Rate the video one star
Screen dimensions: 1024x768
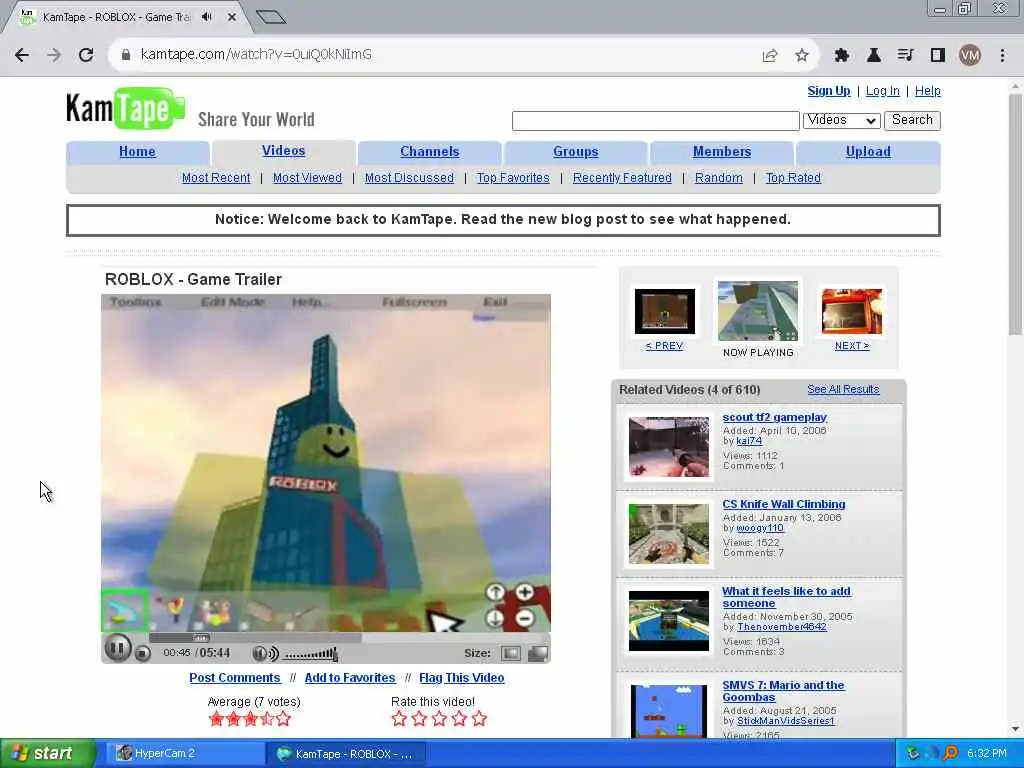point(399,719)
